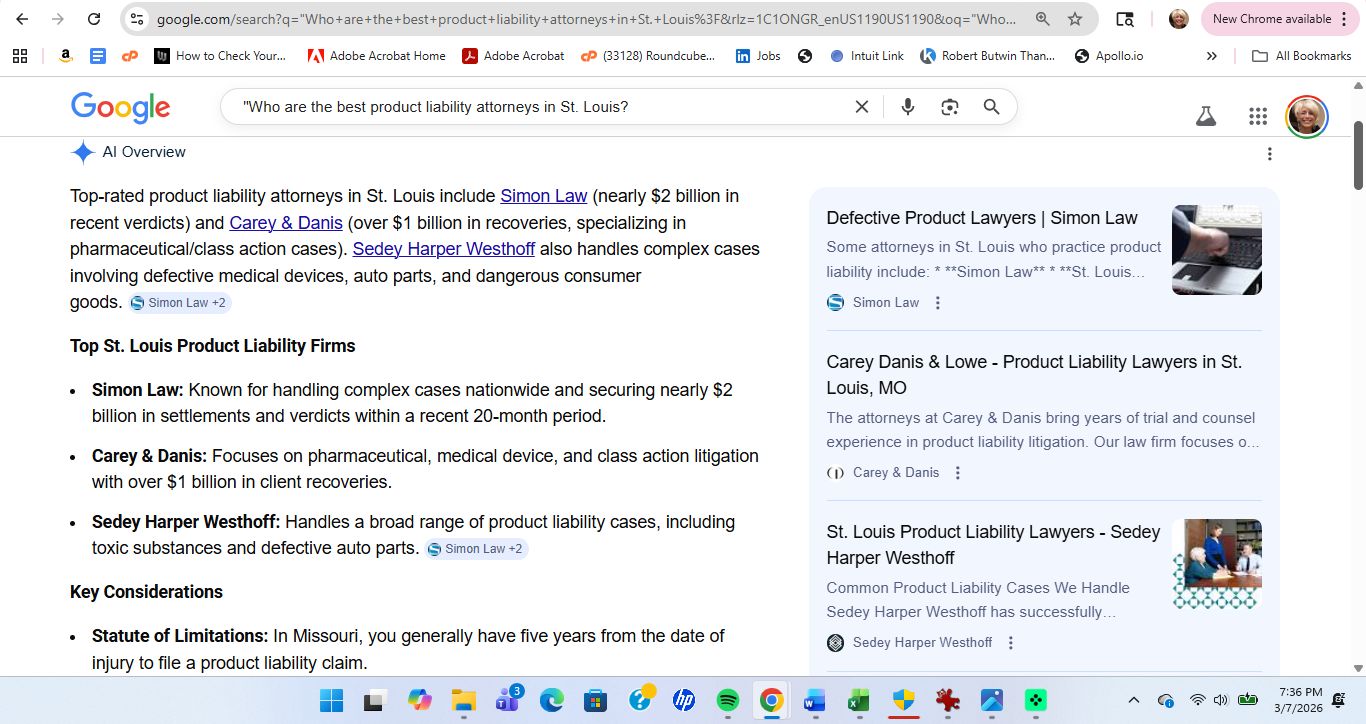Open AI Overview more options menu
Image resolution: width=1366 pixels, height=724 pixels.
click(1269, 154)
